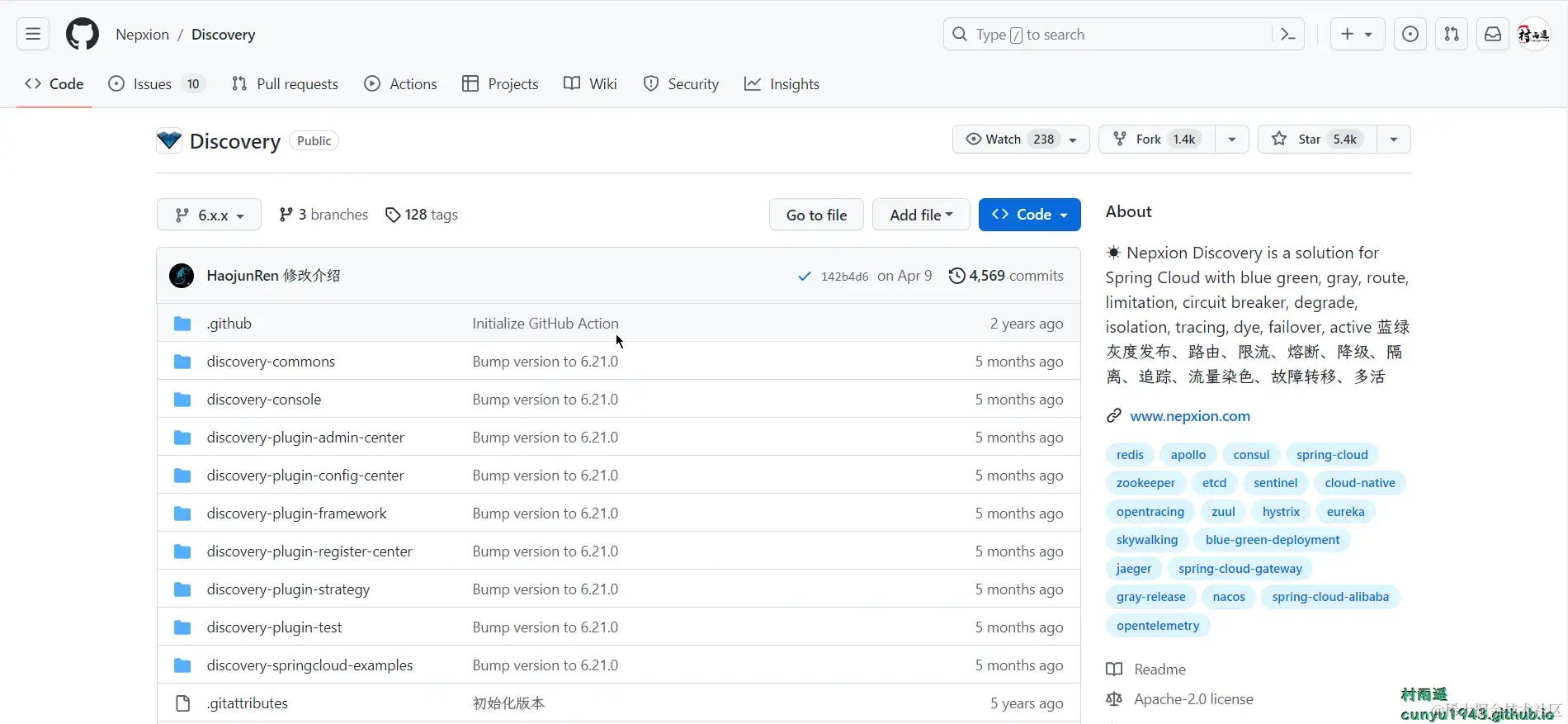The image size is (1568, 724).
Task: Expand the fork options dropdown arrow
Action: point(1232,140)
